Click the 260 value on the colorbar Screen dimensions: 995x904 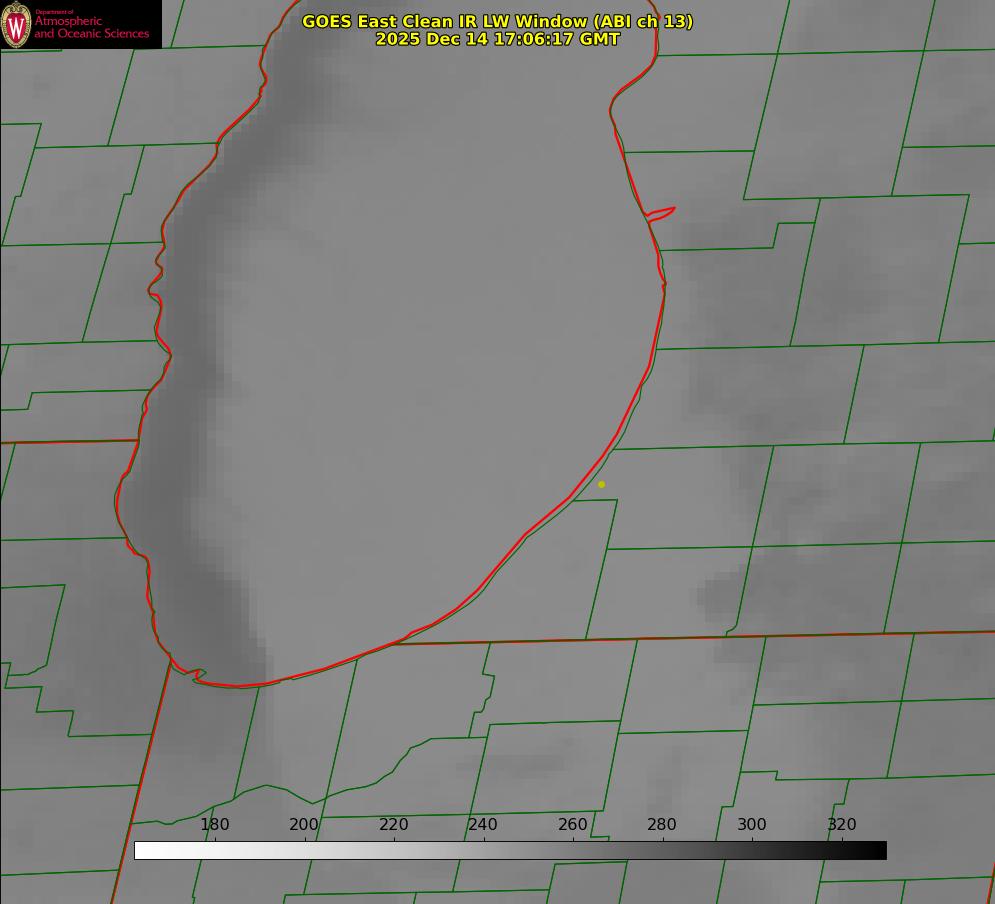click(x=573, y=824)
